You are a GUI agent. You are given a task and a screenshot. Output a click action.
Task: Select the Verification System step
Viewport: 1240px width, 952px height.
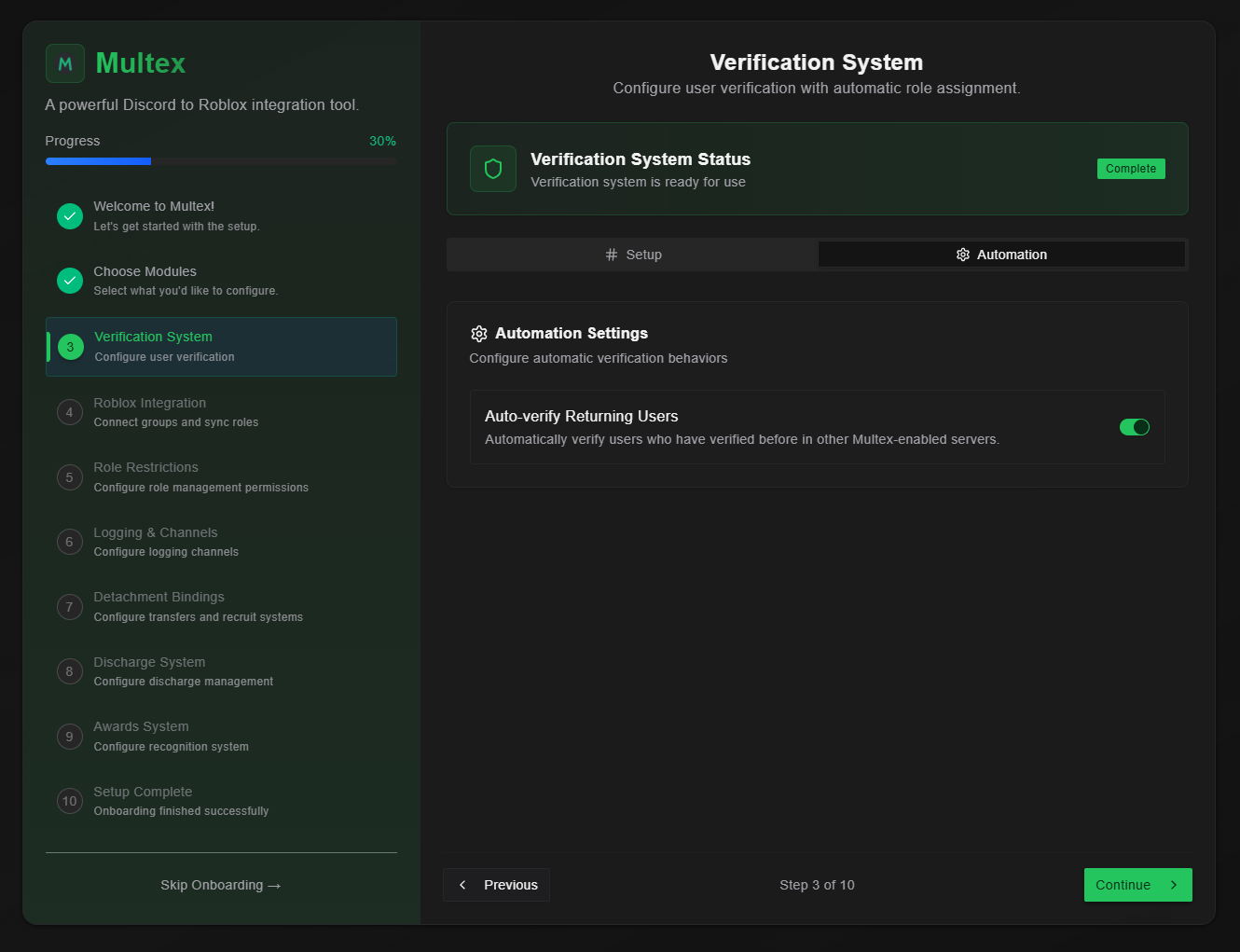(x=221, y=347)
